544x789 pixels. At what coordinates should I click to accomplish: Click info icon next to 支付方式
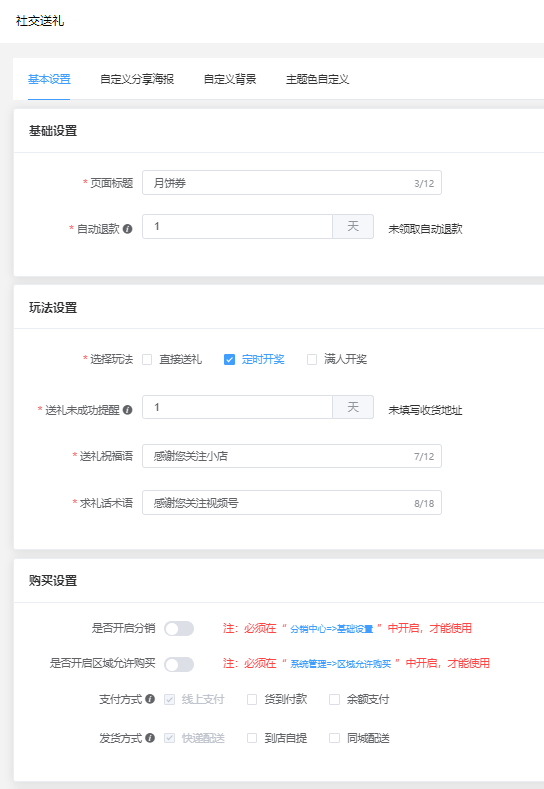(150, 699)
